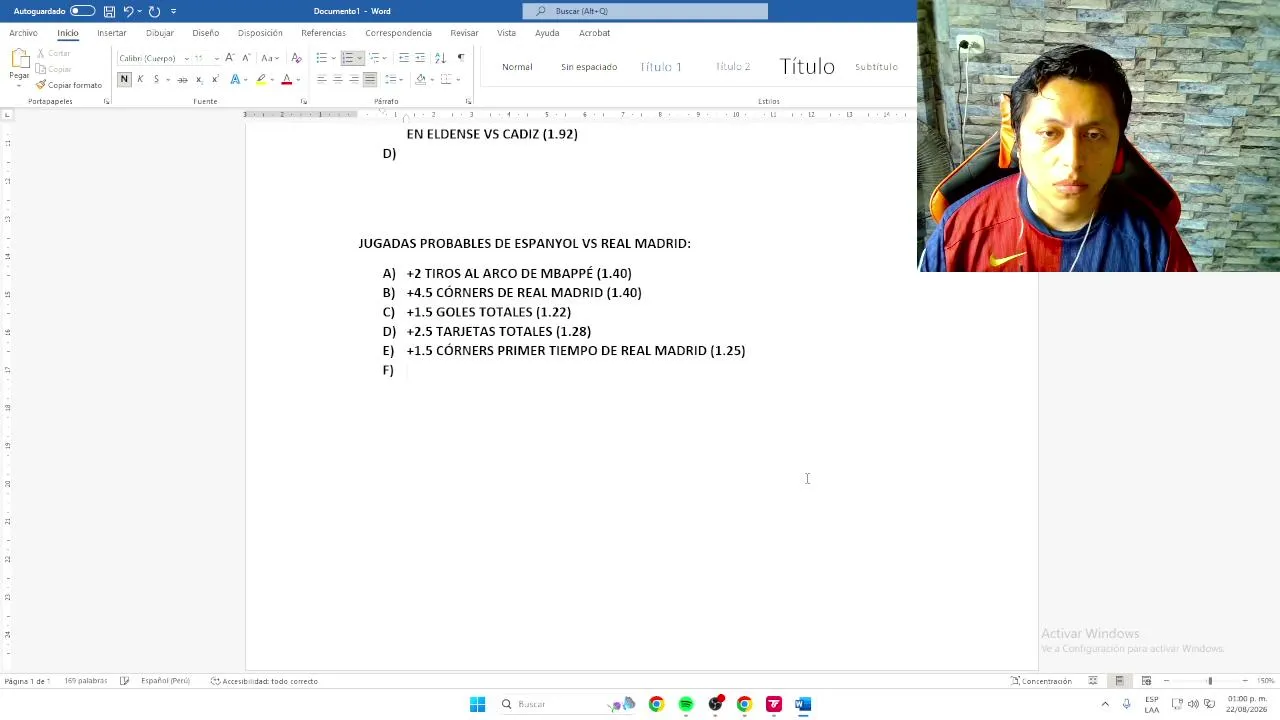1280x720 pixels.
Task: Apply the red font color
Action: (x=286, y=79)
